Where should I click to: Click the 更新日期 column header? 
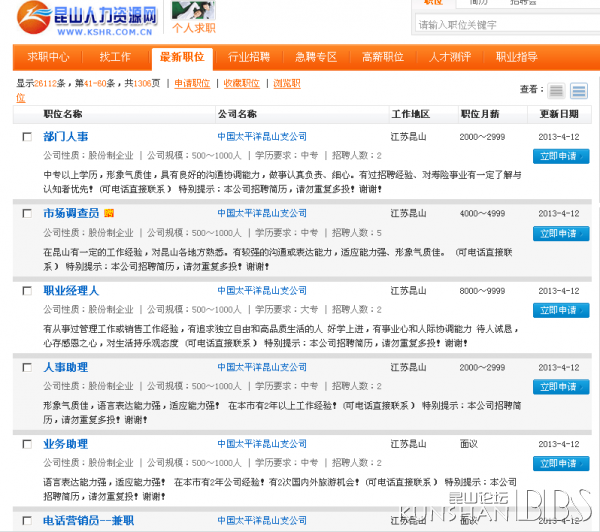point(559,114)
